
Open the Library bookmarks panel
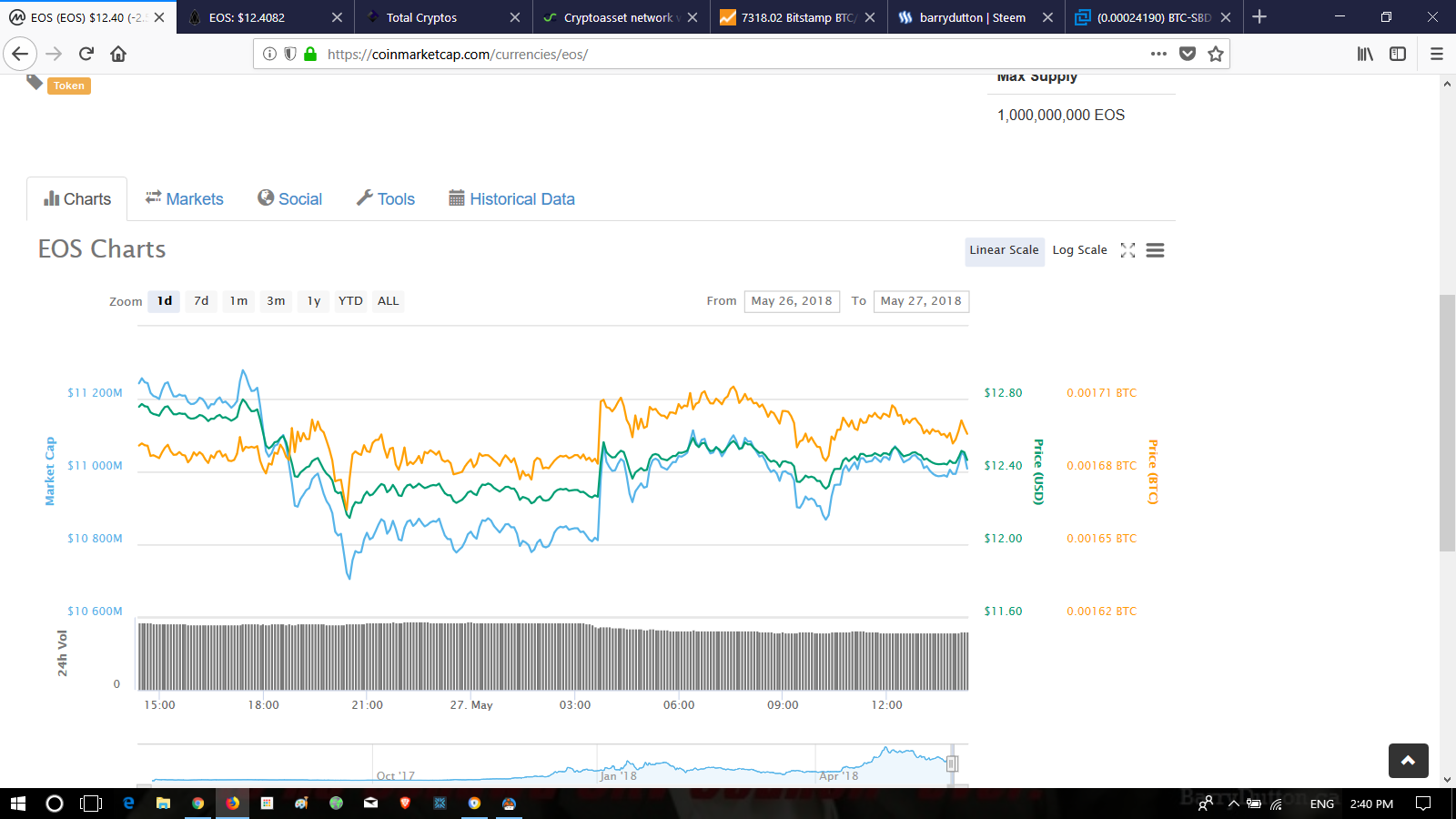click(x=1365, y=54)
